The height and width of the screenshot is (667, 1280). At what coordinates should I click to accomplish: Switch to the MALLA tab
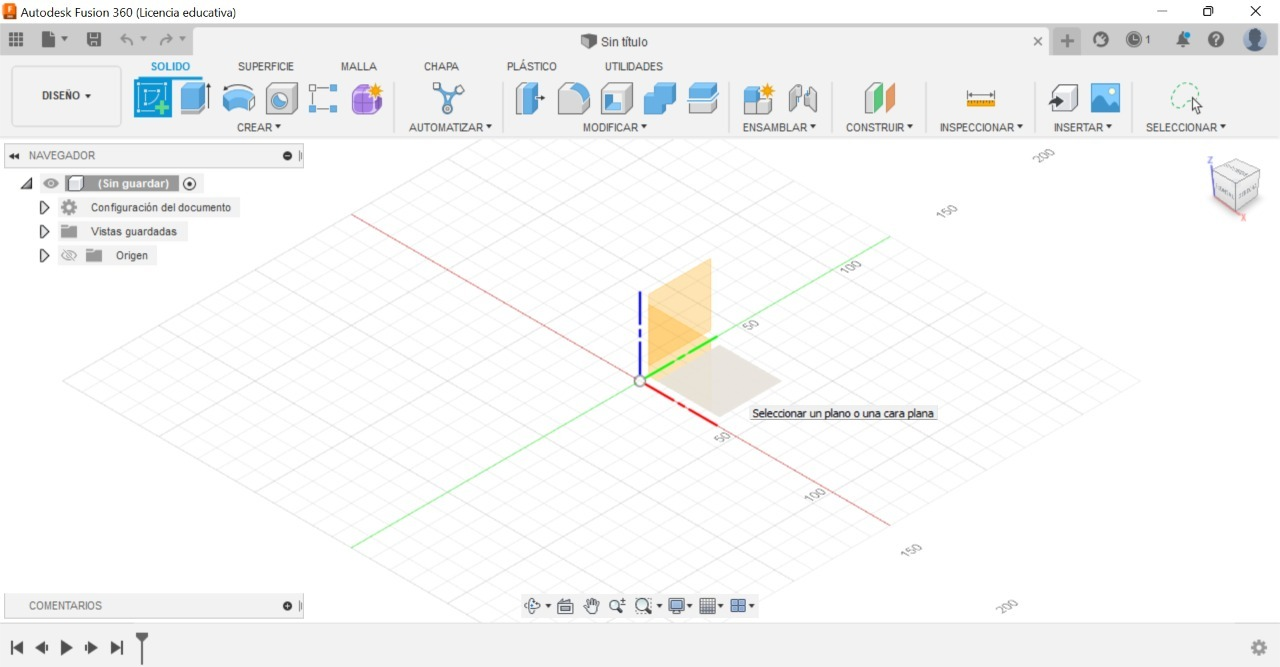358,66
